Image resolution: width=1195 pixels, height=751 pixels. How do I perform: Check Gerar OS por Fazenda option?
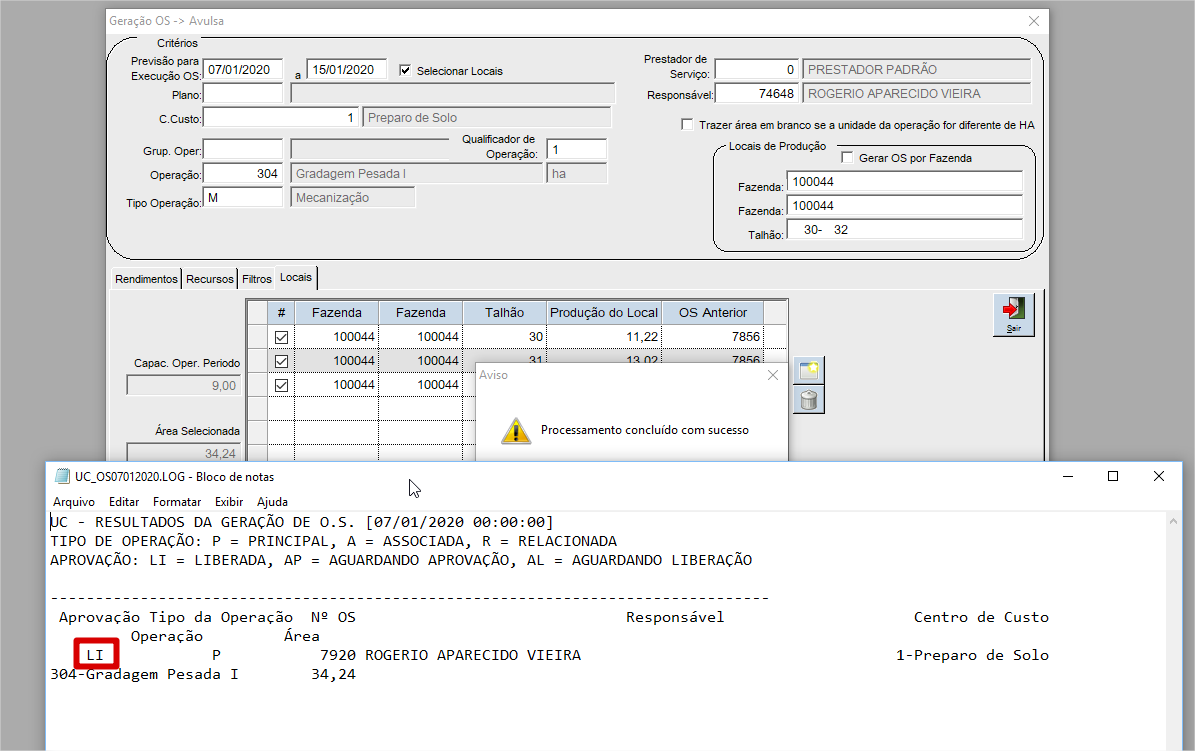(847, 157)
